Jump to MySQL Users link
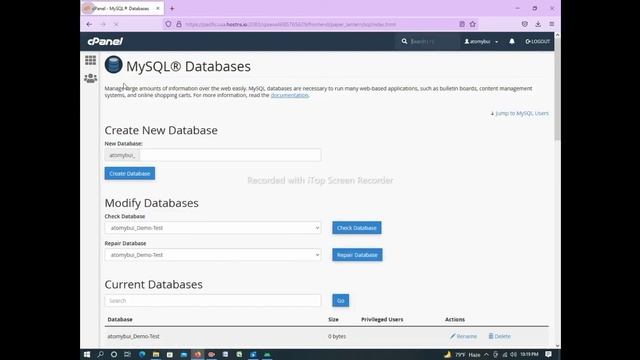This screenshot has width=640, height=360. pos(520,113)
